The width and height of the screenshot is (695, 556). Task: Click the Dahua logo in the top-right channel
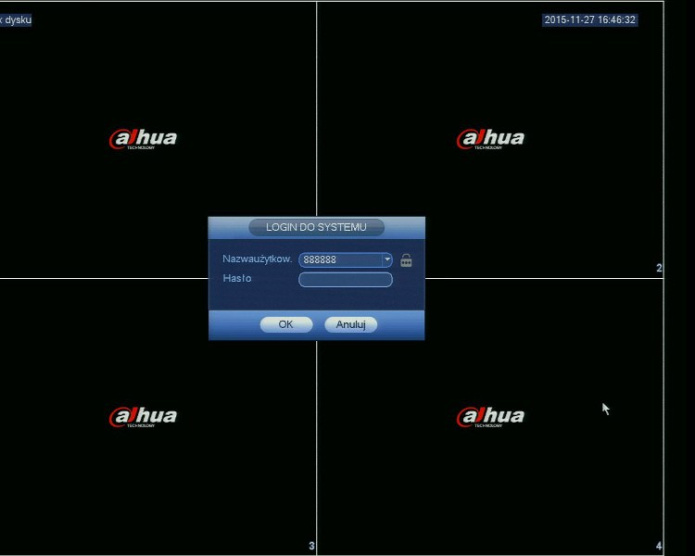point(490,139)
